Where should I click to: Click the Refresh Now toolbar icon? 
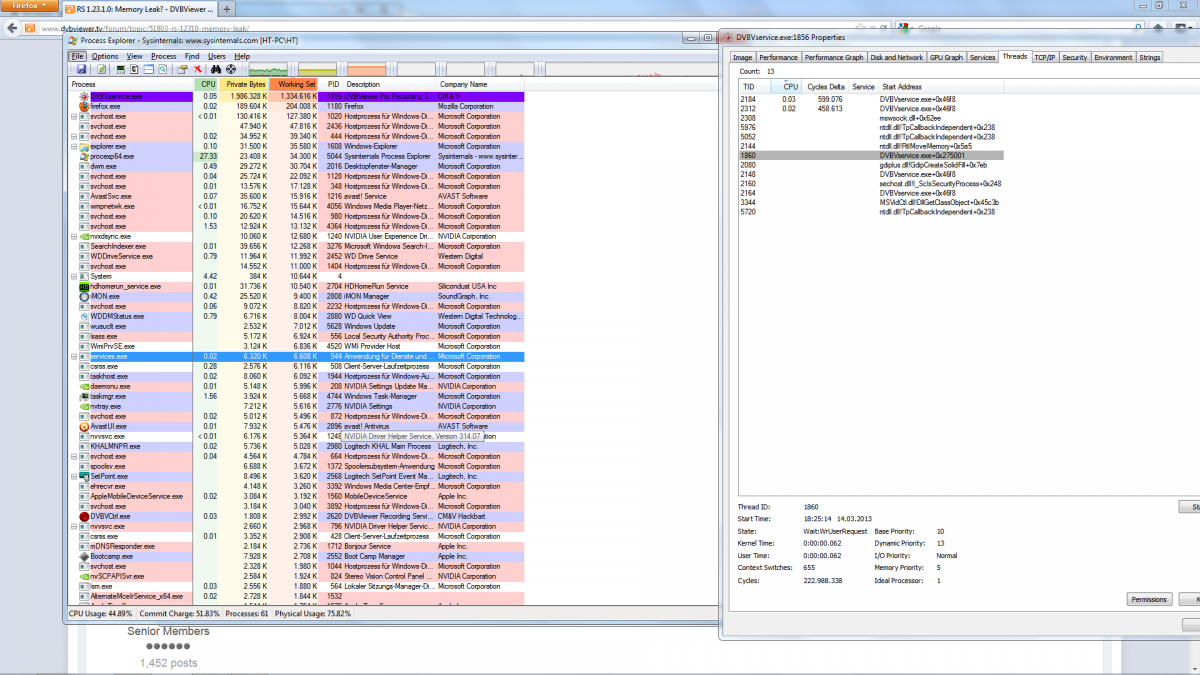pos(102,70)
